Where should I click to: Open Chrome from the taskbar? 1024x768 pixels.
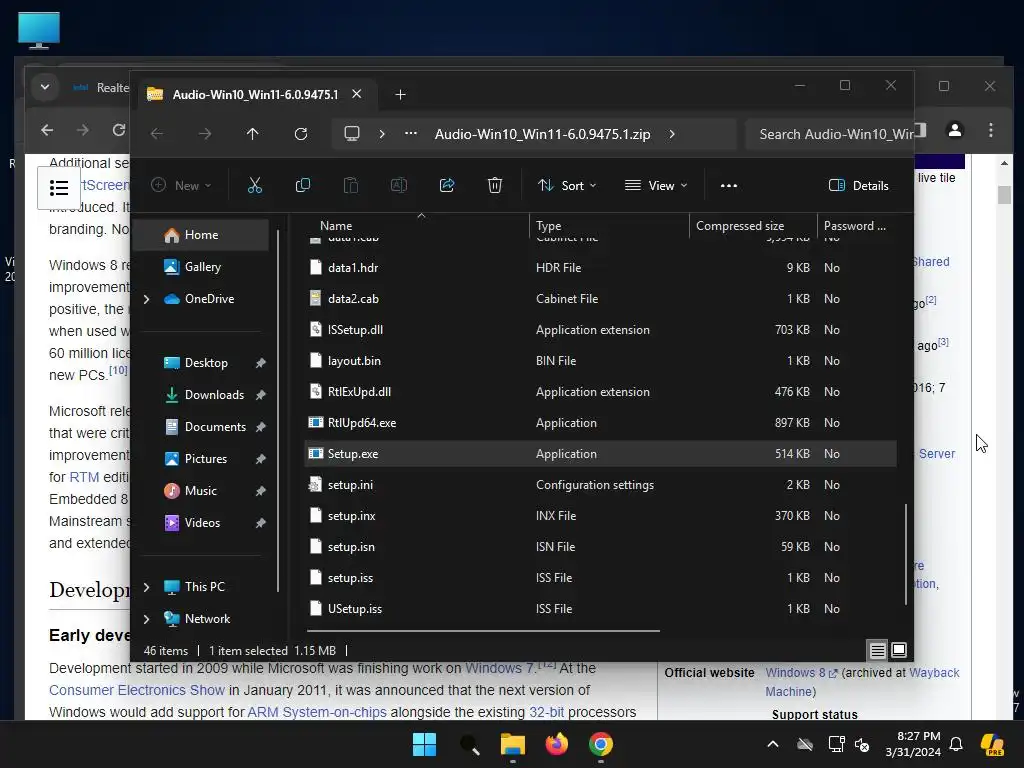coord(601,744)
